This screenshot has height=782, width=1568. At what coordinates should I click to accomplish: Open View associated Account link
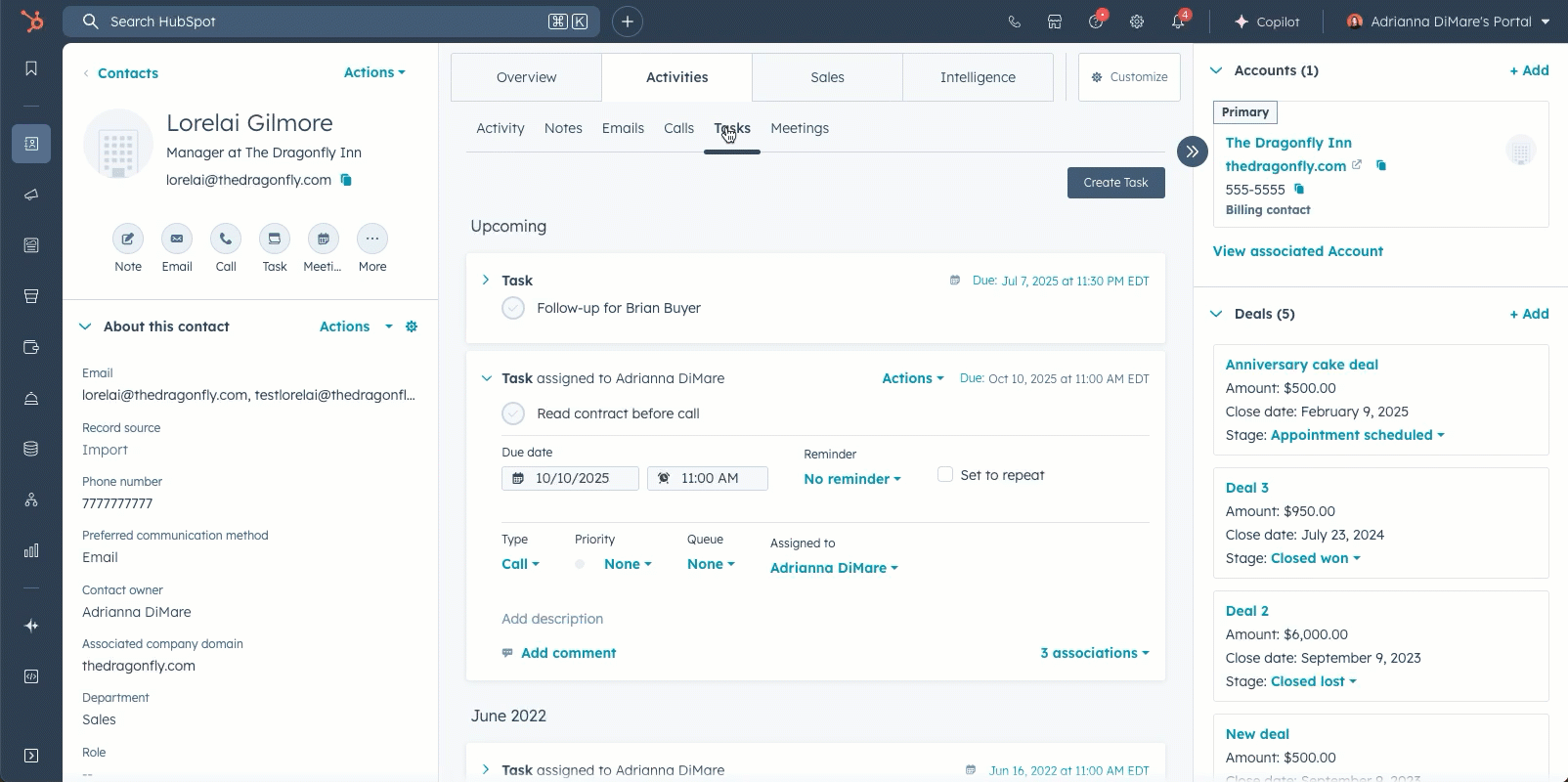tap(1297, 251)
